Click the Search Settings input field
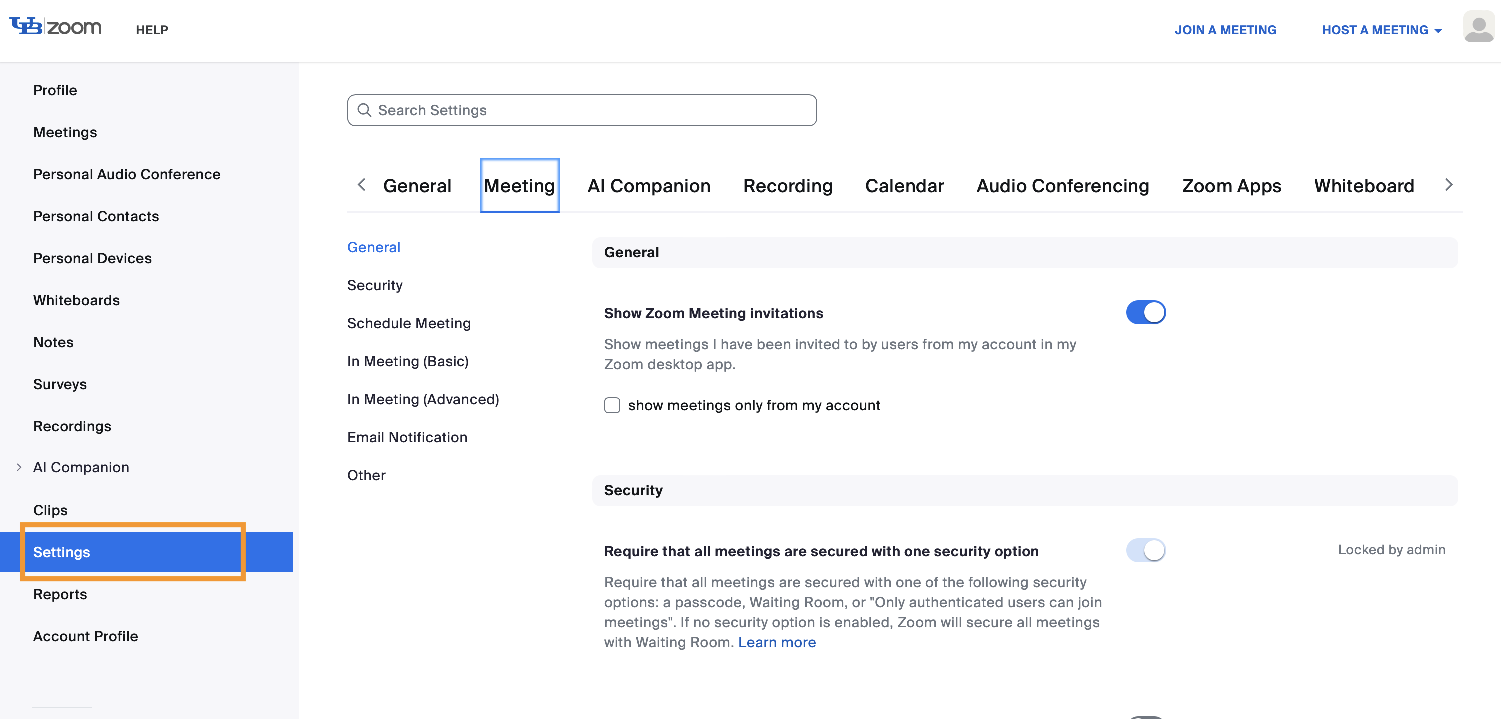1501x719 pixels. [590, 110]
